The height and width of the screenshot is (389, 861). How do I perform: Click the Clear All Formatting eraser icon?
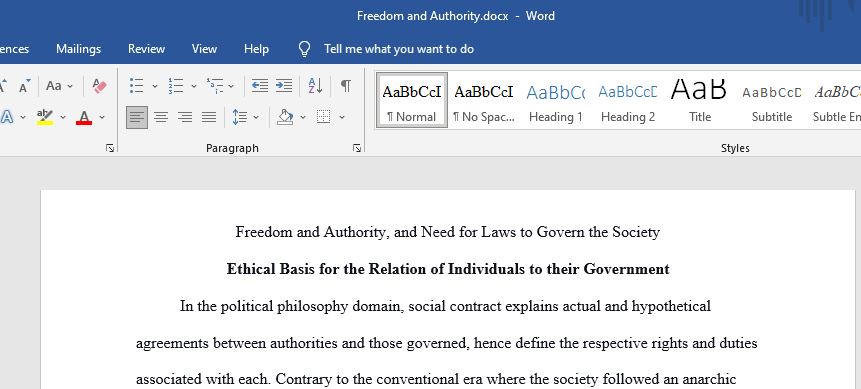click(x=99, y=86)
